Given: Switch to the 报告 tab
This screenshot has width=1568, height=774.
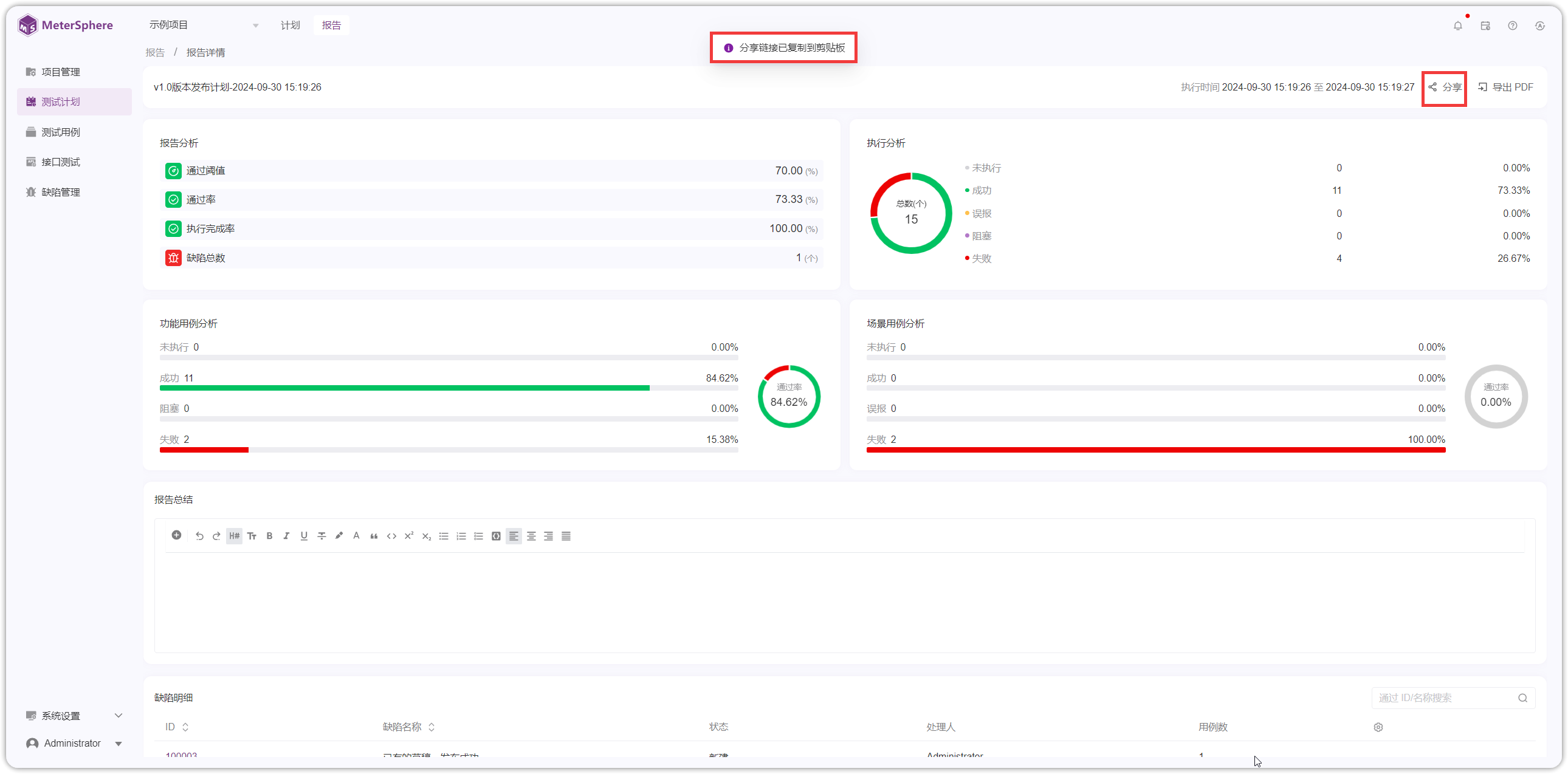Looking at the screenshot, I should coord(331,25).
